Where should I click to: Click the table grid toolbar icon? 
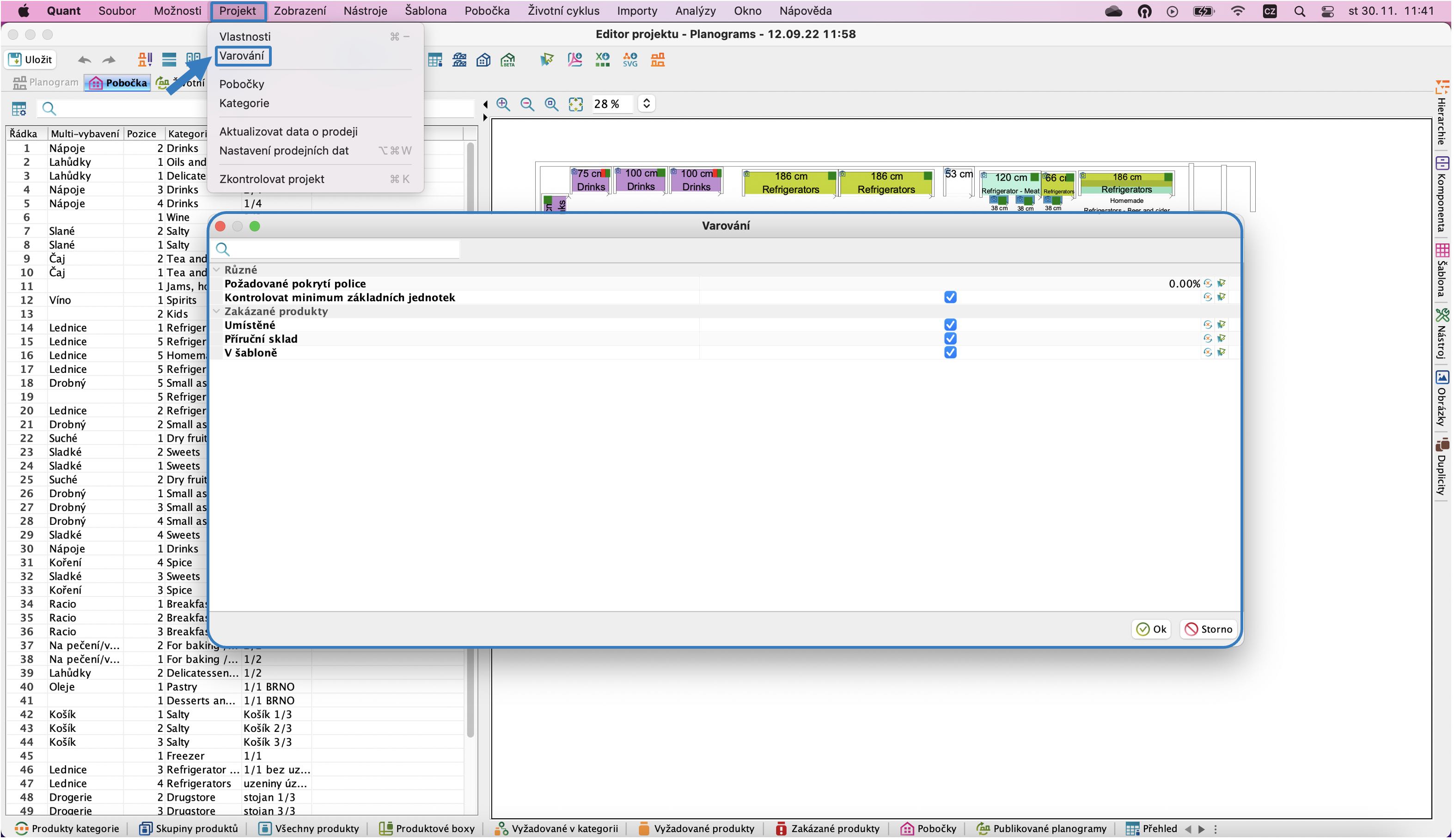click(435, 60)
